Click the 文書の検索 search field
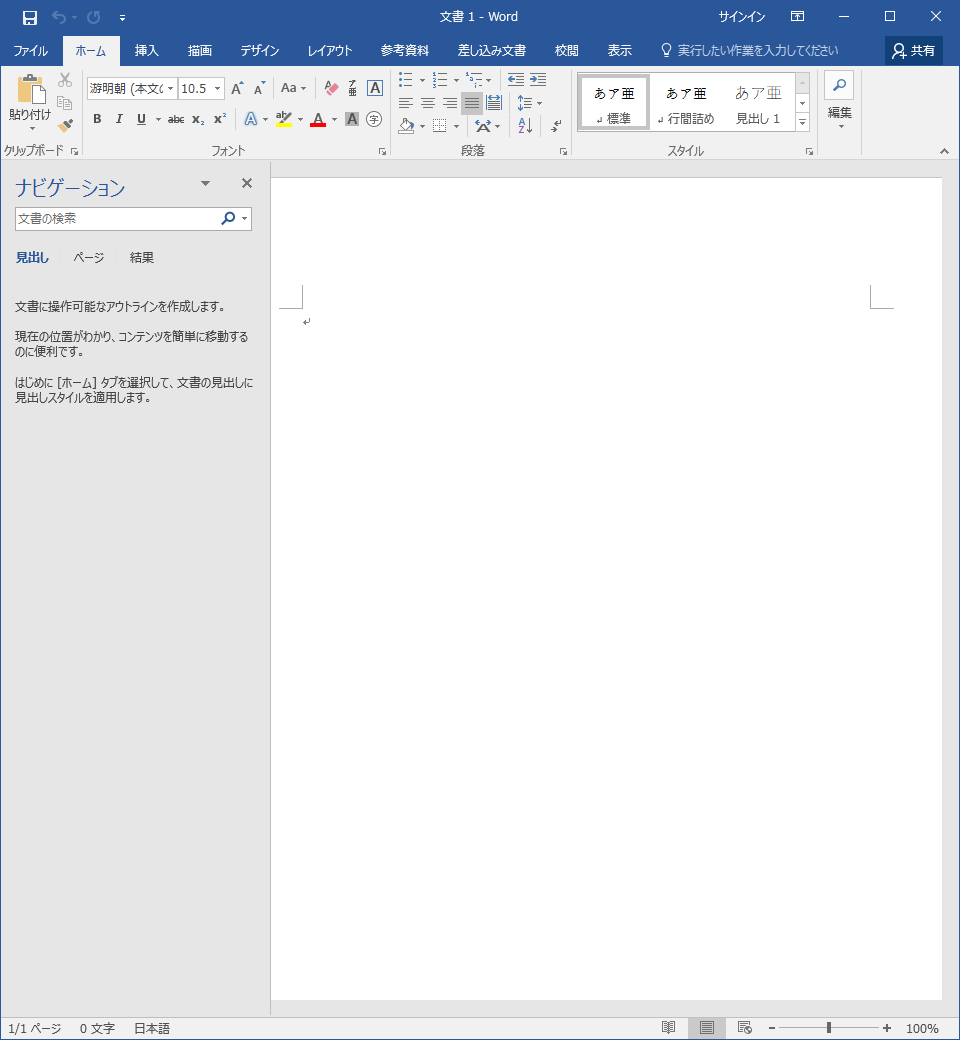Viewport: 960px width, 1040px height. tap(118, 218)
